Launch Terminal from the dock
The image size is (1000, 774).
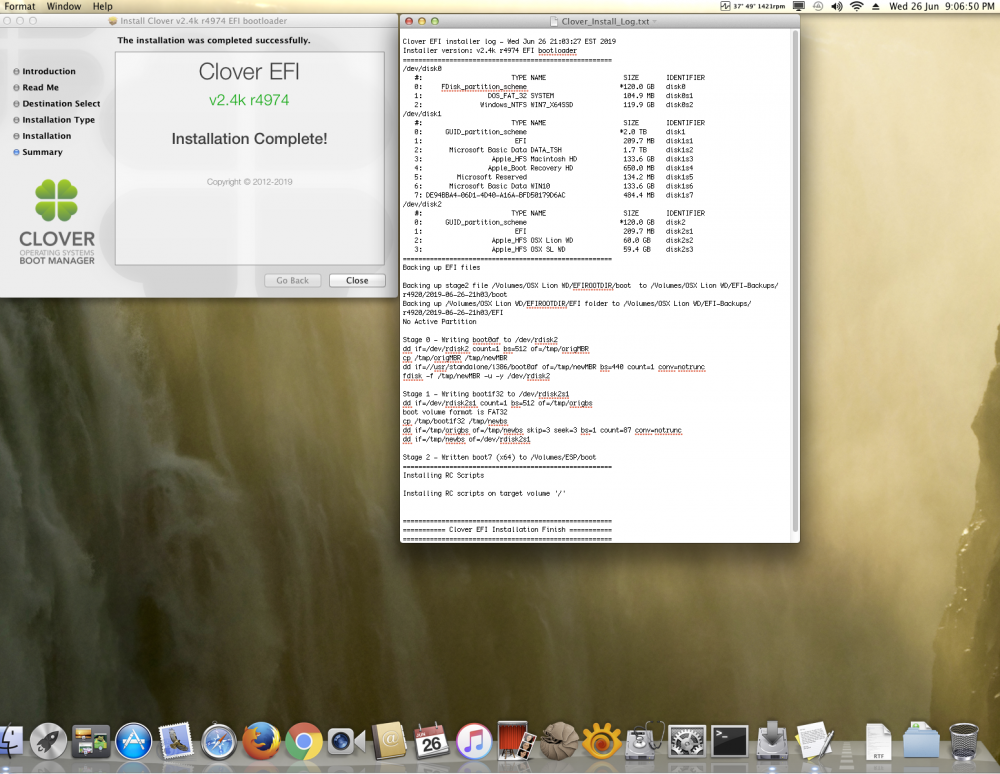pos(730,741)
